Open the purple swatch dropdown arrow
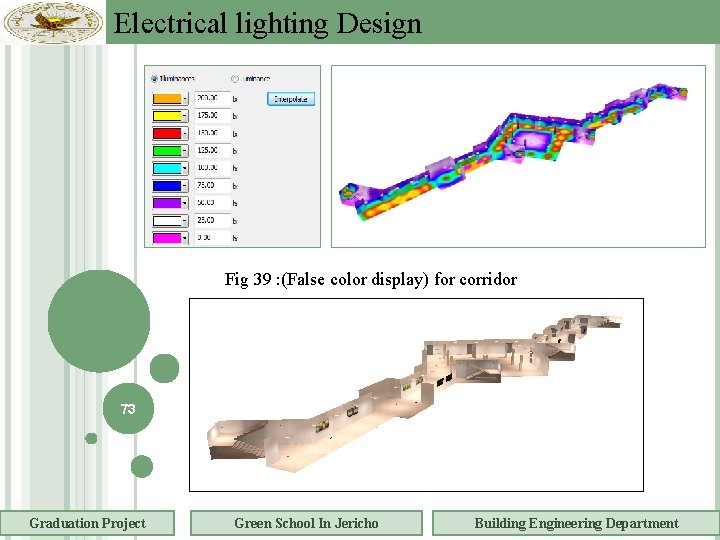Image resolution: width=720 pixels, height=540 pixels. (x=185, y=203)
